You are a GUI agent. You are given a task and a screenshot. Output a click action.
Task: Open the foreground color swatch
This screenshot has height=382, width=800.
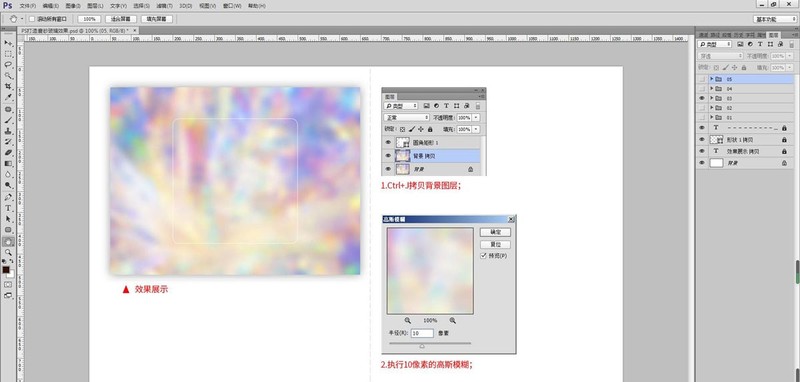pos(6,269)
